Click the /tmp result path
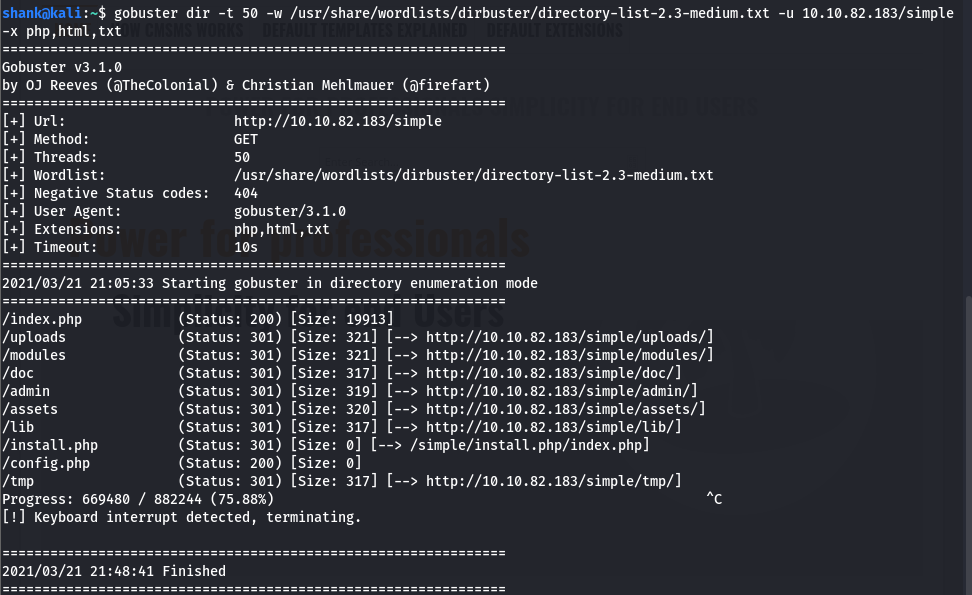 [18, 480]
